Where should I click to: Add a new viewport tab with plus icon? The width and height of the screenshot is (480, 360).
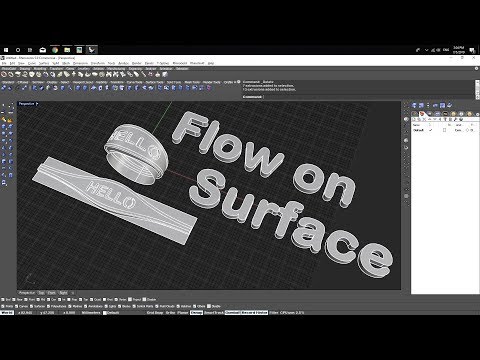pos(72,293)
